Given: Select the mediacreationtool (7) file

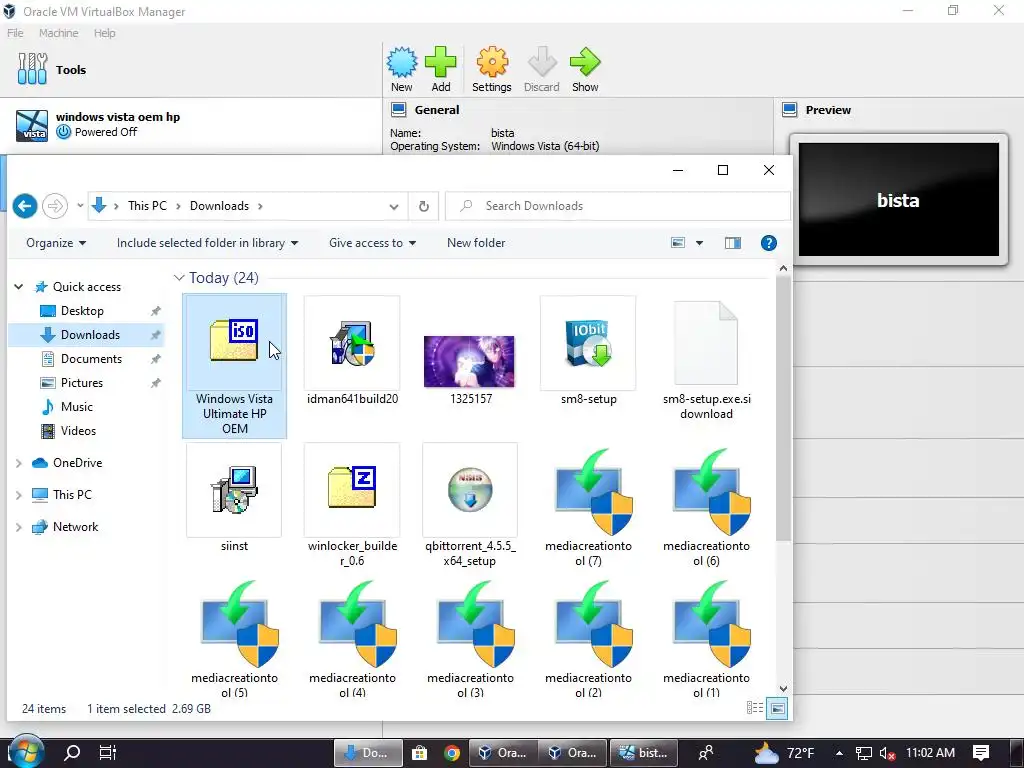Looking at the screenshot, I should click(588, 506).
